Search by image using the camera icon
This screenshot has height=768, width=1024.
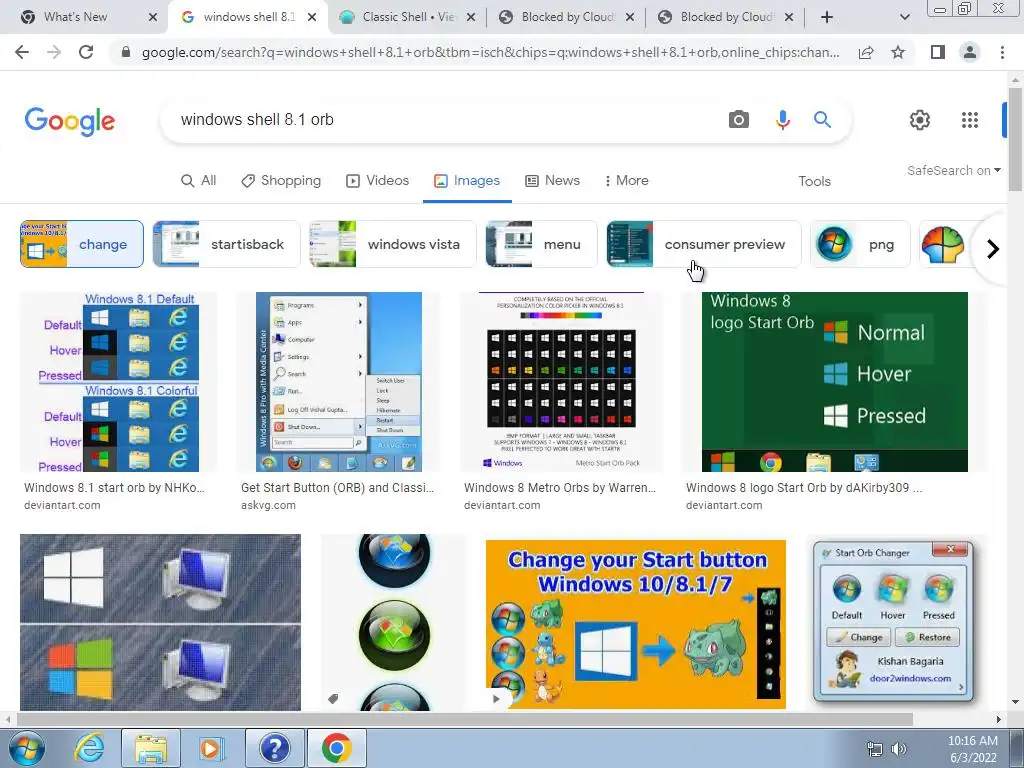[x=739, y=120]
